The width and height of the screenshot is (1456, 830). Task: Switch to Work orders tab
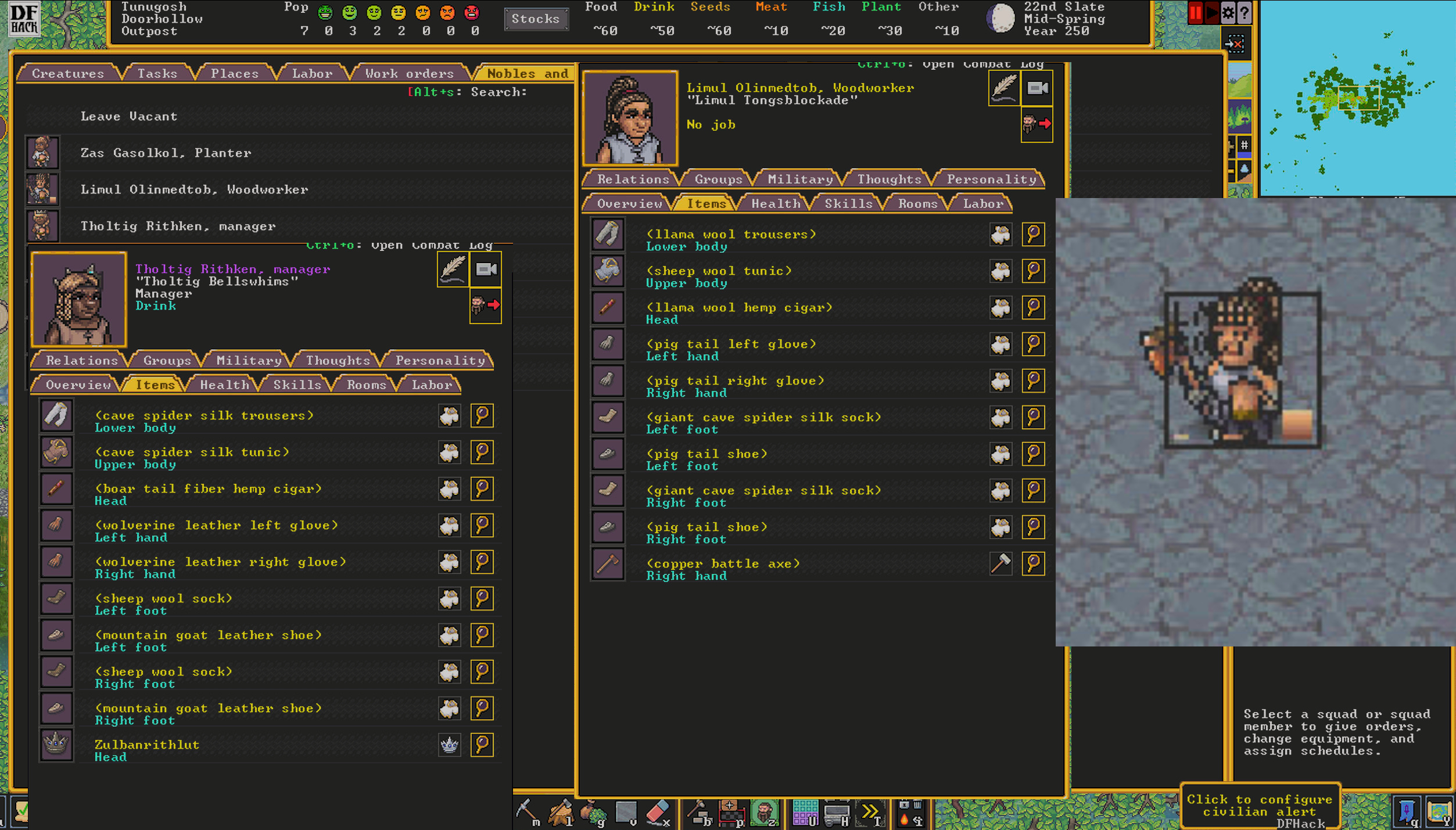409,74
